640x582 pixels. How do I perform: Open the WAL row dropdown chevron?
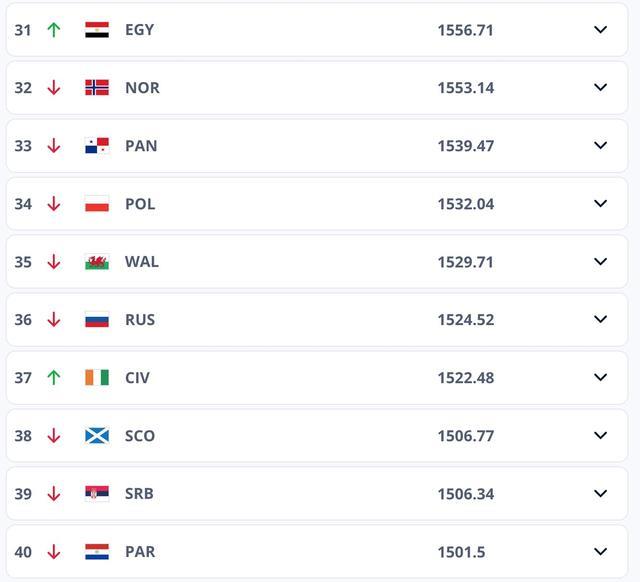[x=600, y=262]
